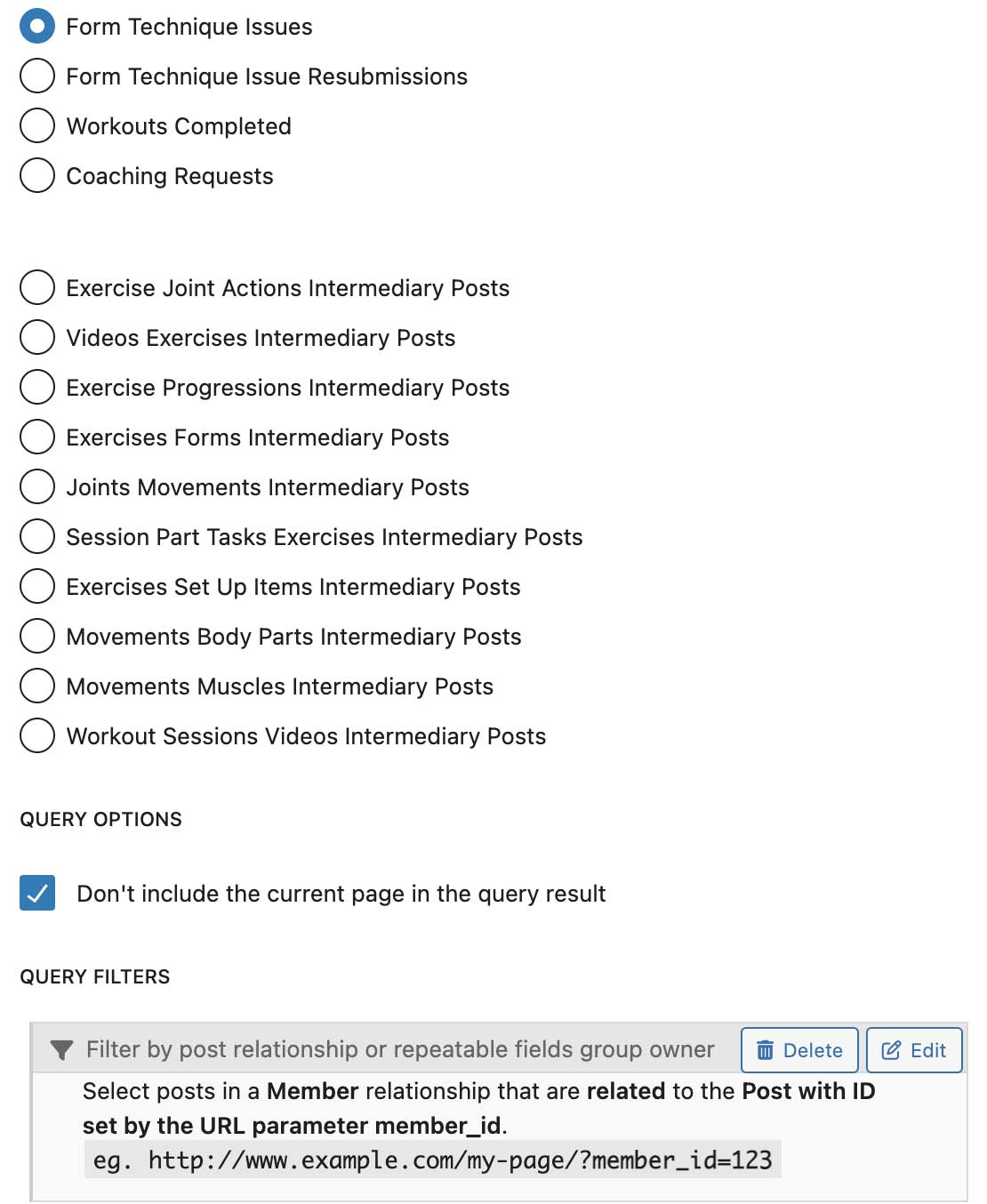Uncheck Don't include the current page

point(37,893)
